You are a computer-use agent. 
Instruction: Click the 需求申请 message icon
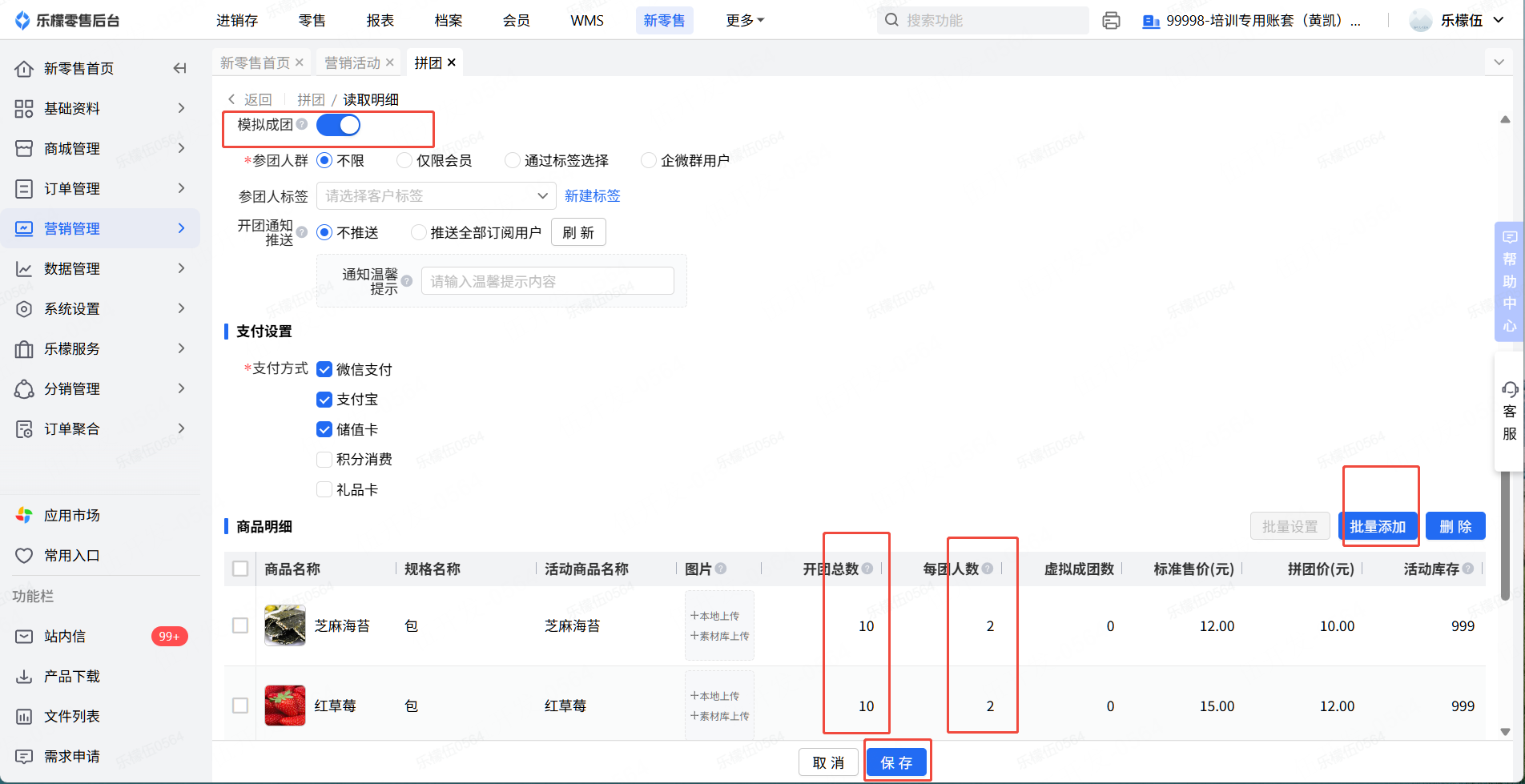click(24, 757)
